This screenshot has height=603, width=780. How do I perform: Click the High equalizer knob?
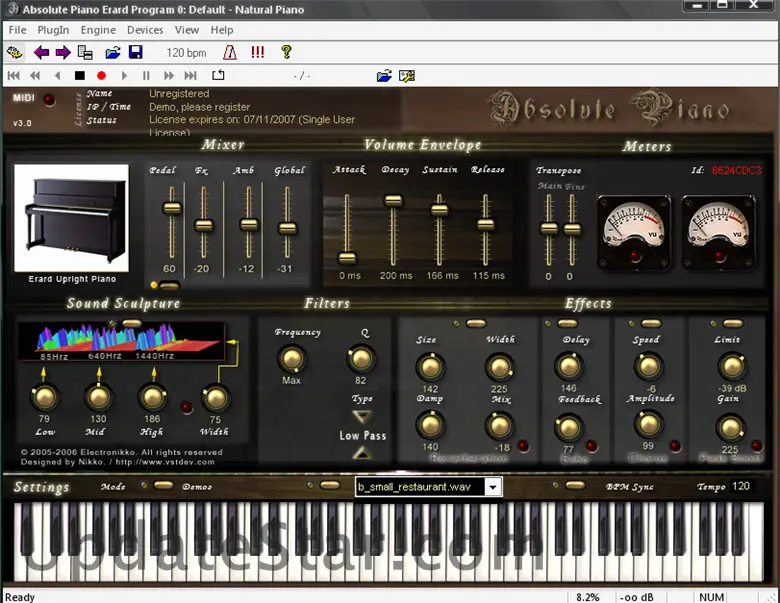(x=152, y=397)
